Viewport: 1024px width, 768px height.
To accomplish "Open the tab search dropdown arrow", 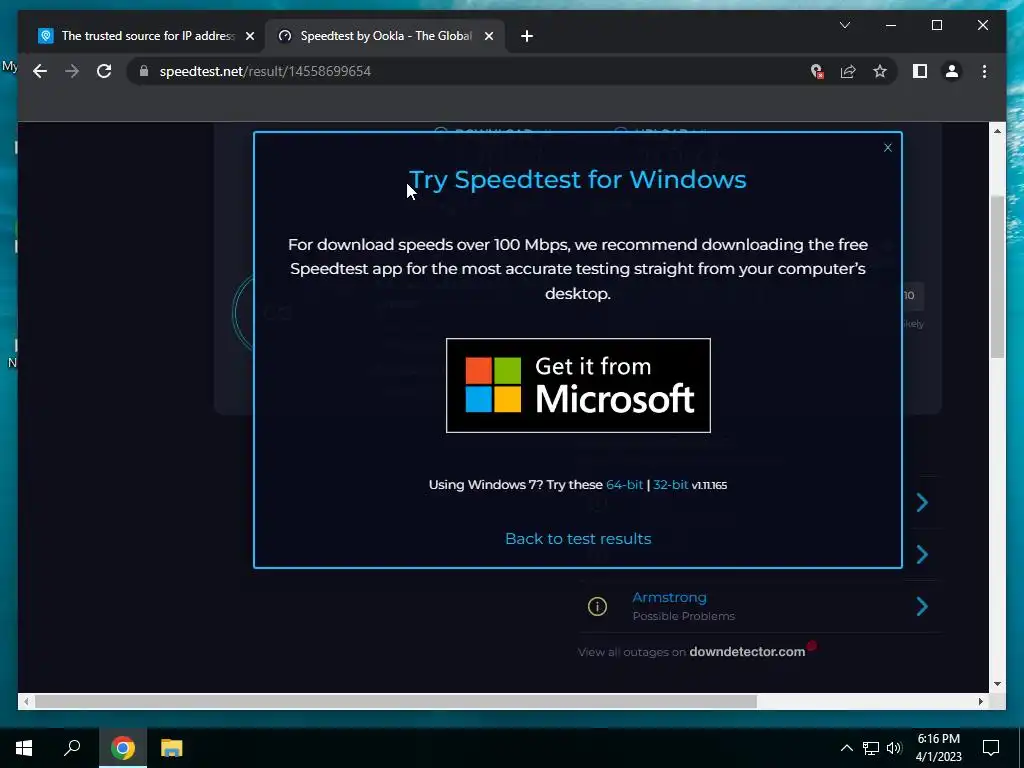I will pos(844,25).
